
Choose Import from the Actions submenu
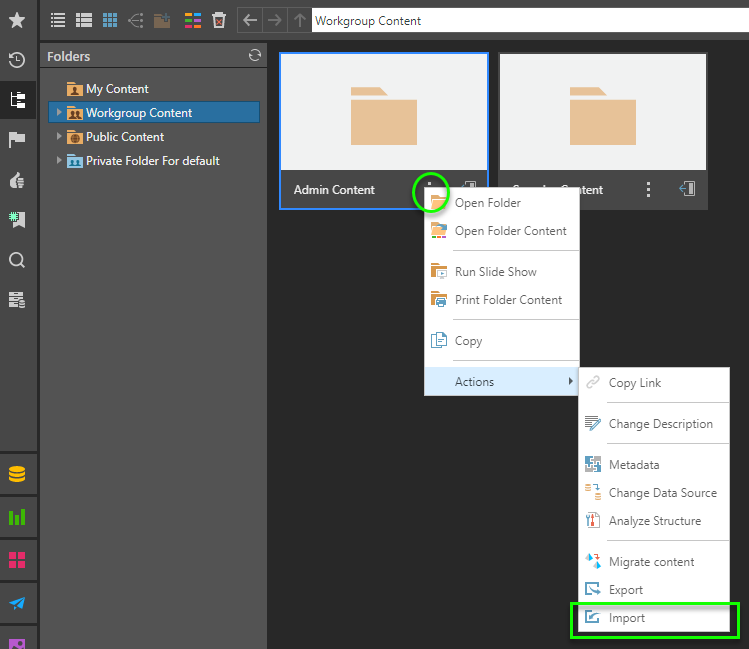point(627,618)
